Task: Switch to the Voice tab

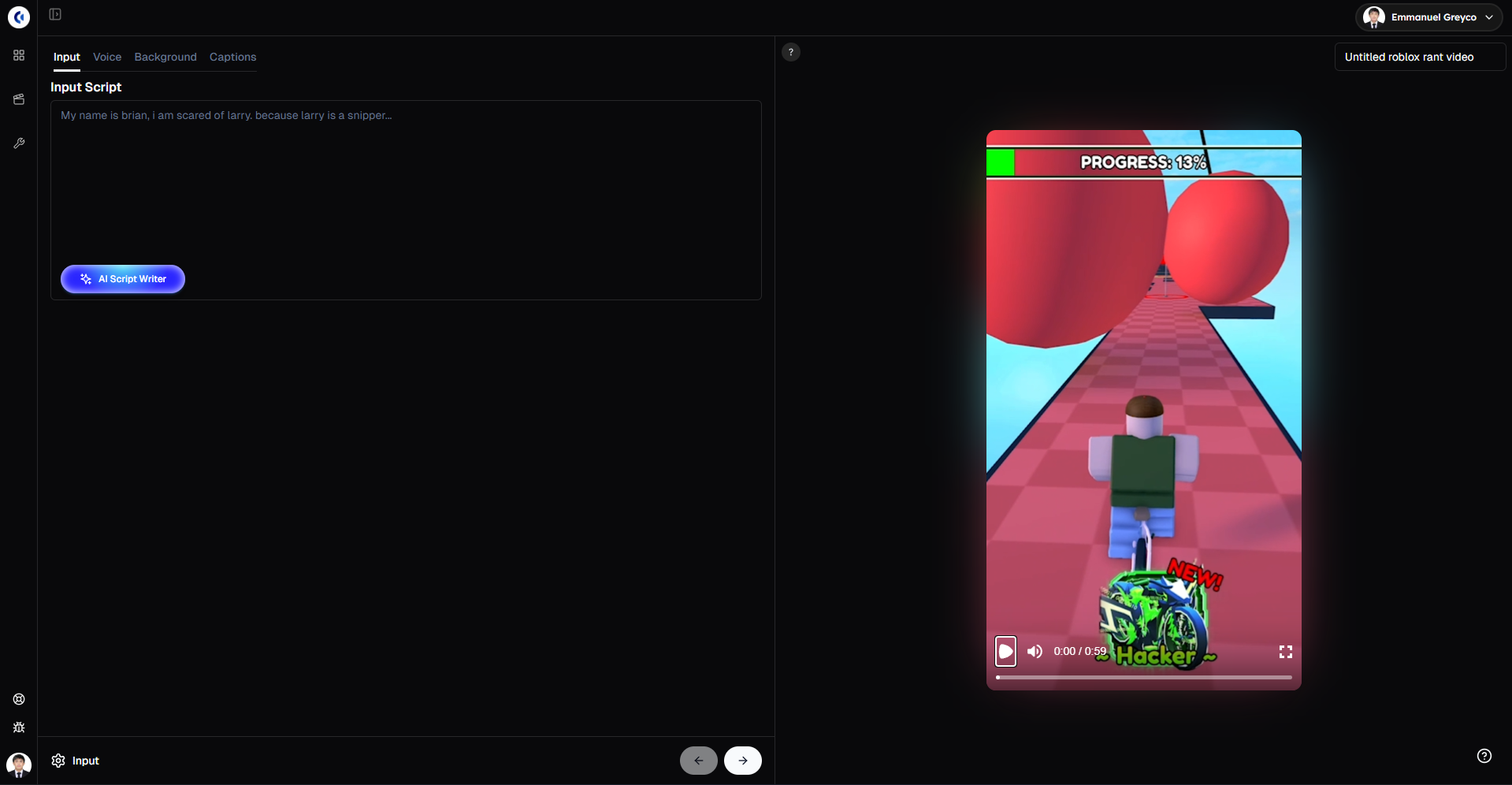Action: tap(107, 57)
